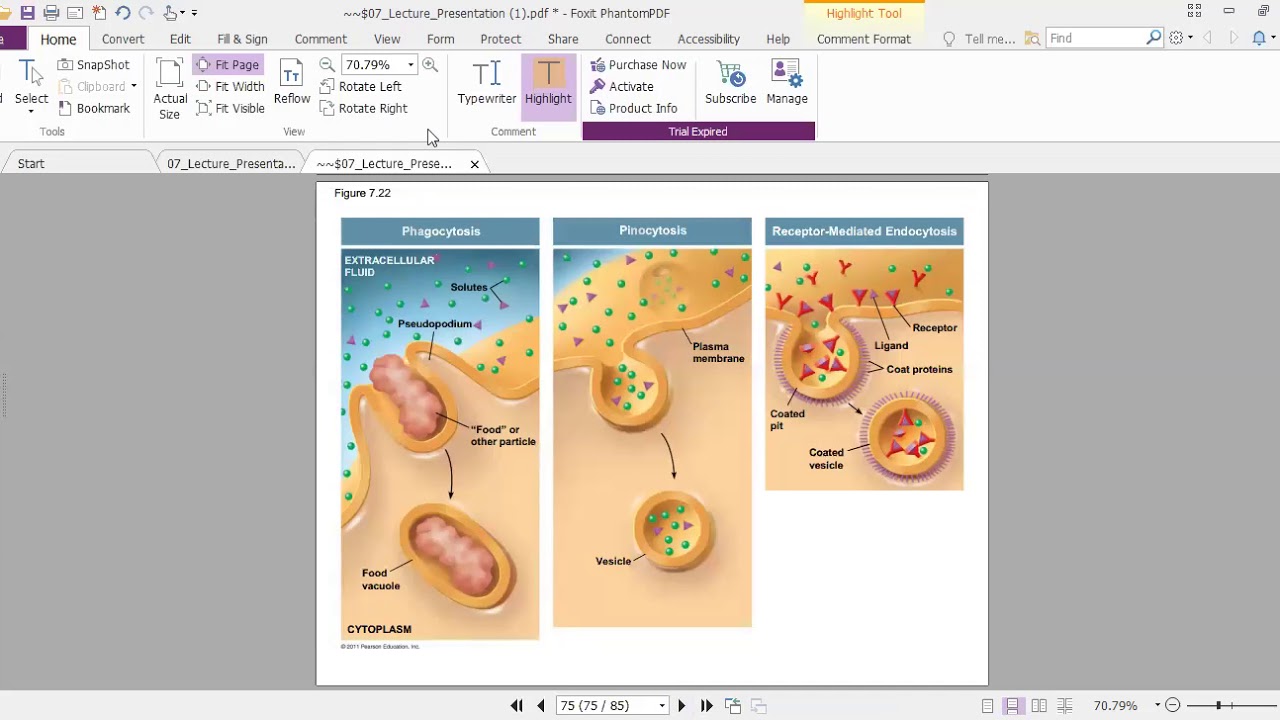Go to the previous page
The width and height of the screenshot is (1280, 720).
(x=541, y=706)
